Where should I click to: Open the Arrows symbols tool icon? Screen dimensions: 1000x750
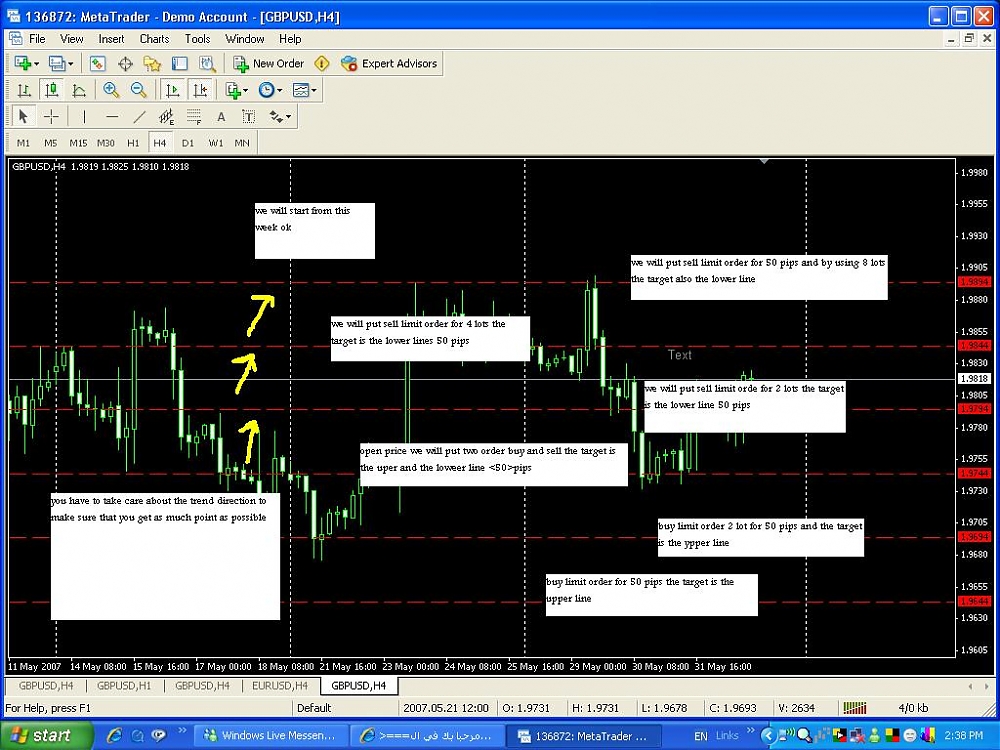(x=276, y=116)
